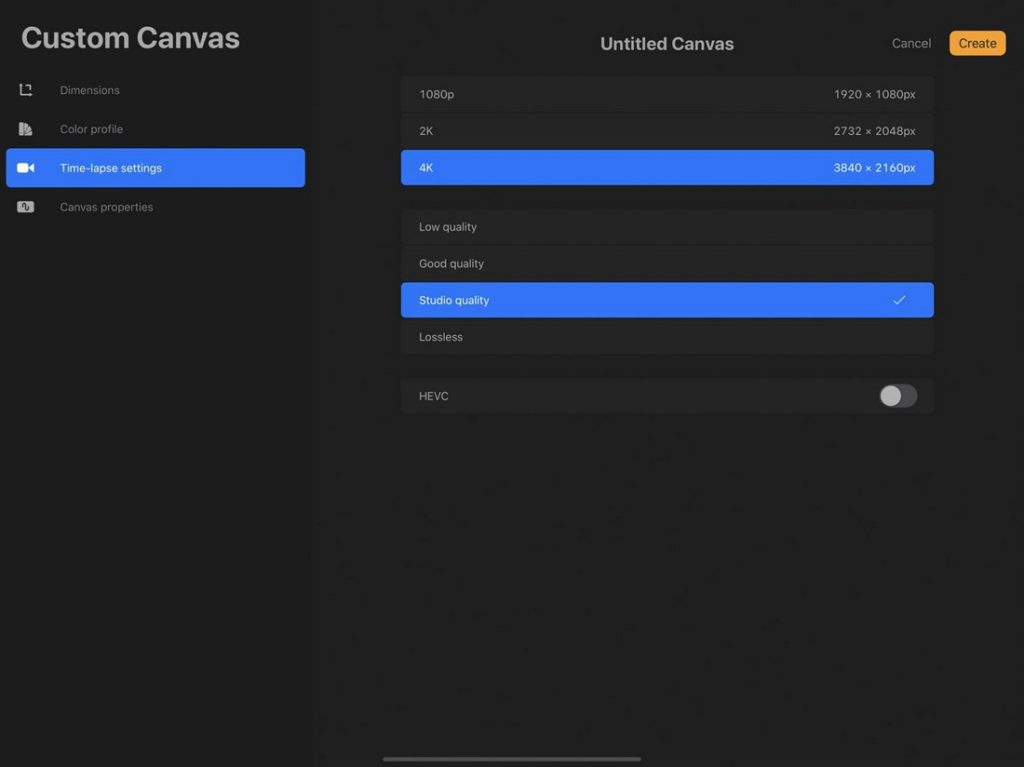Create the new canvas
The height and width of the screenshot is (767, 1024).
point(976,43)
